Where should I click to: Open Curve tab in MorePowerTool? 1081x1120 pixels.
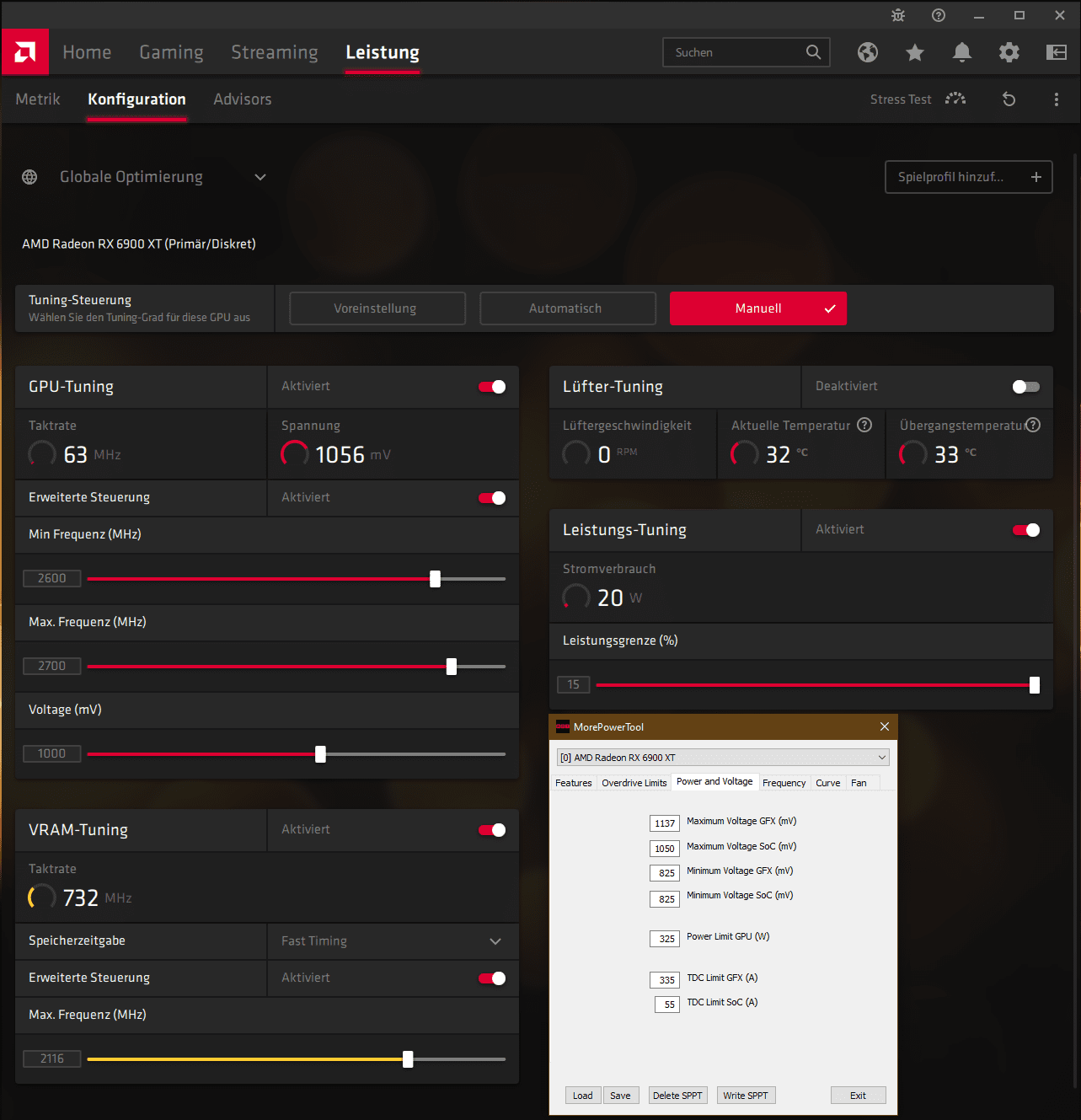coord(828,783)
